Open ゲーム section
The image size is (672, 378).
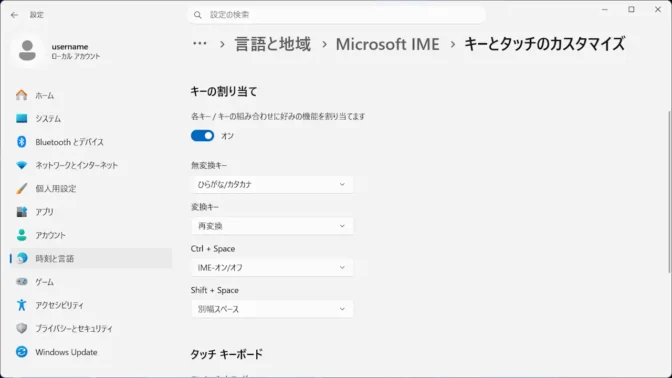coord(91,282)
